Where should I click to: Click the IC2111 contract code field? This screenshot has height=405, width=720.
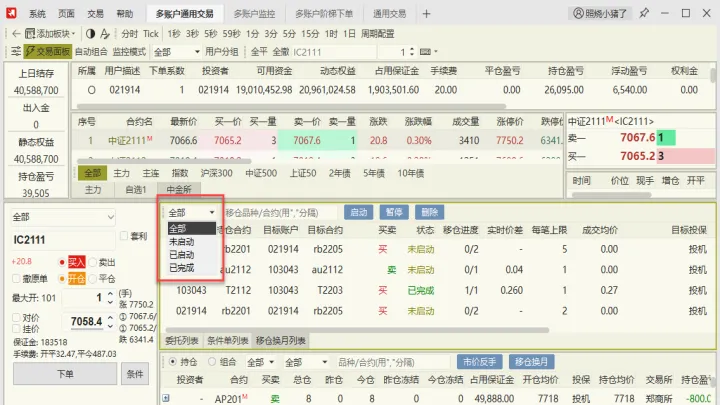pos(63,240)
